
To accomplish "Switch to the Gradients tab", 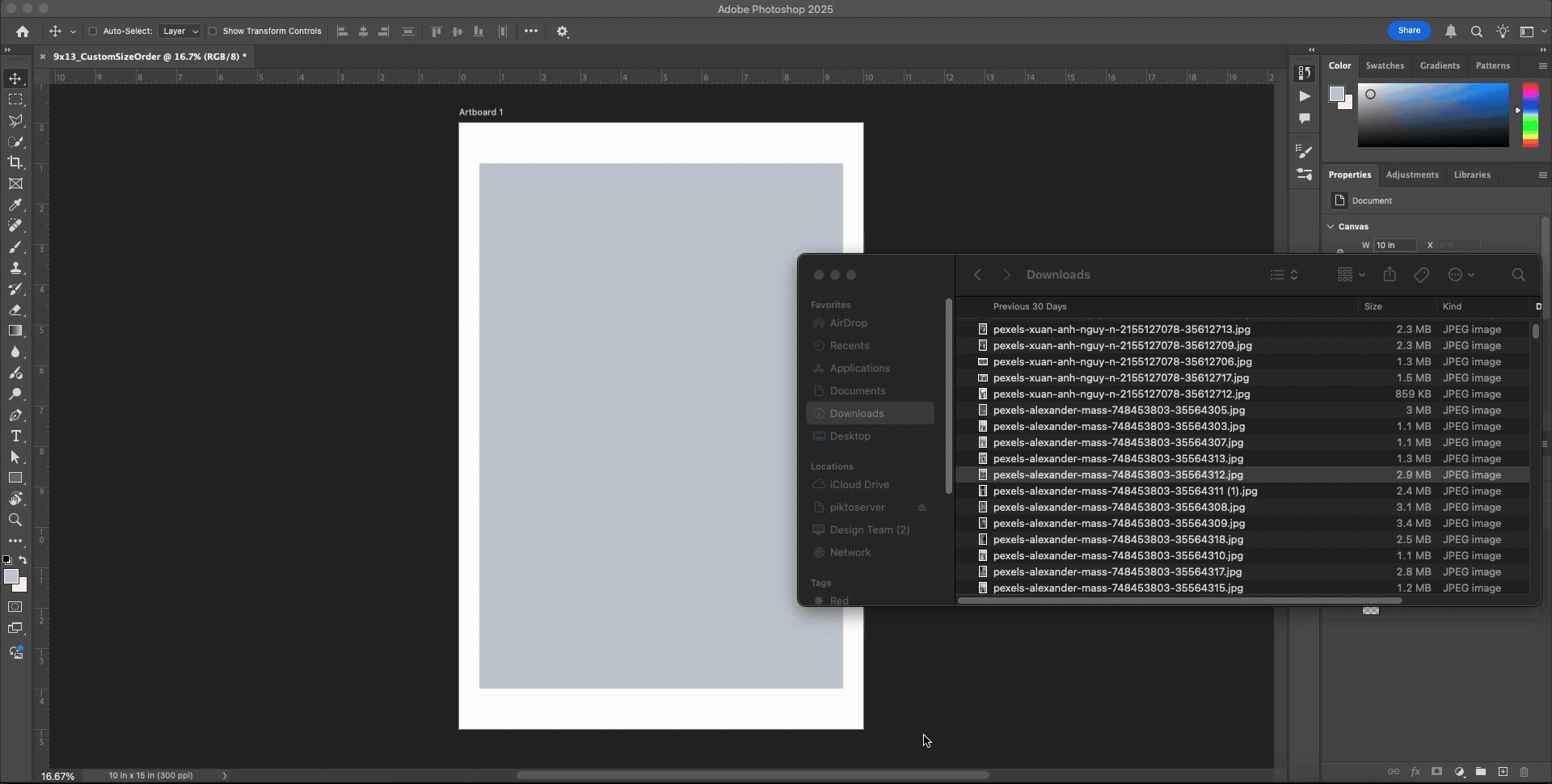I will (x=1440, y=65).
